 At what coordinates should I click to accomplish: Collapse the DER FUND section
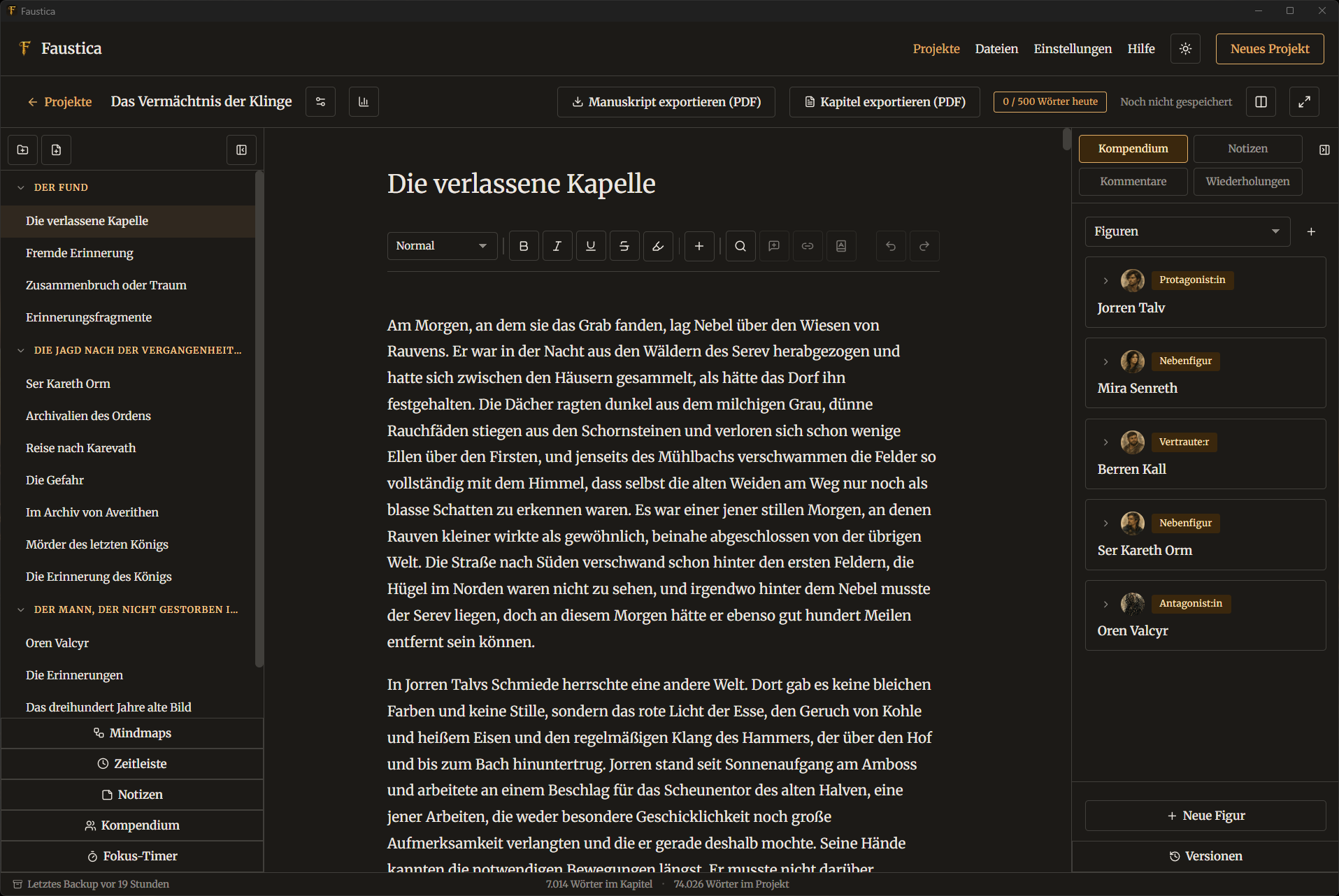click(20, 187)
